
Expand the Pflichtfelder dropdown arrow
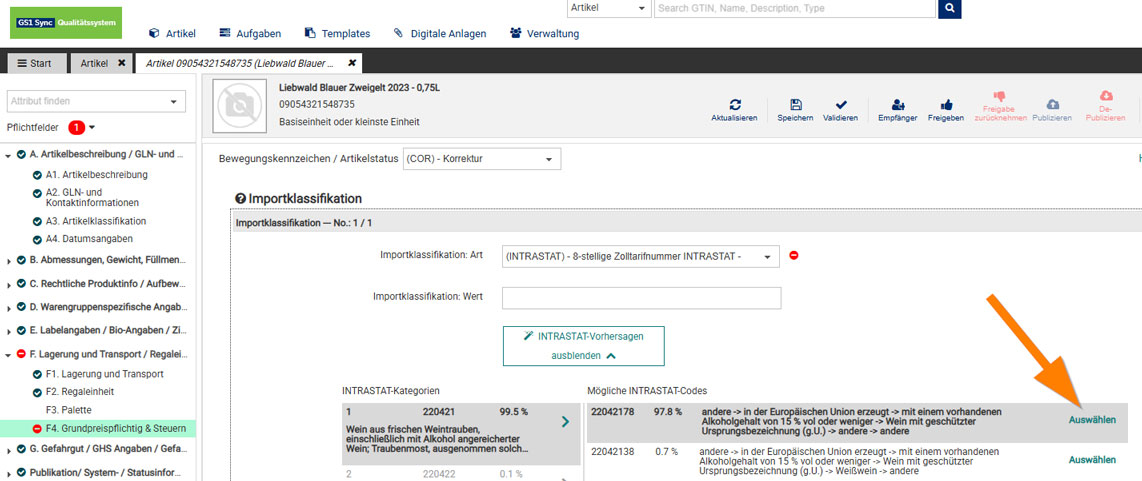tap(92, 128)
